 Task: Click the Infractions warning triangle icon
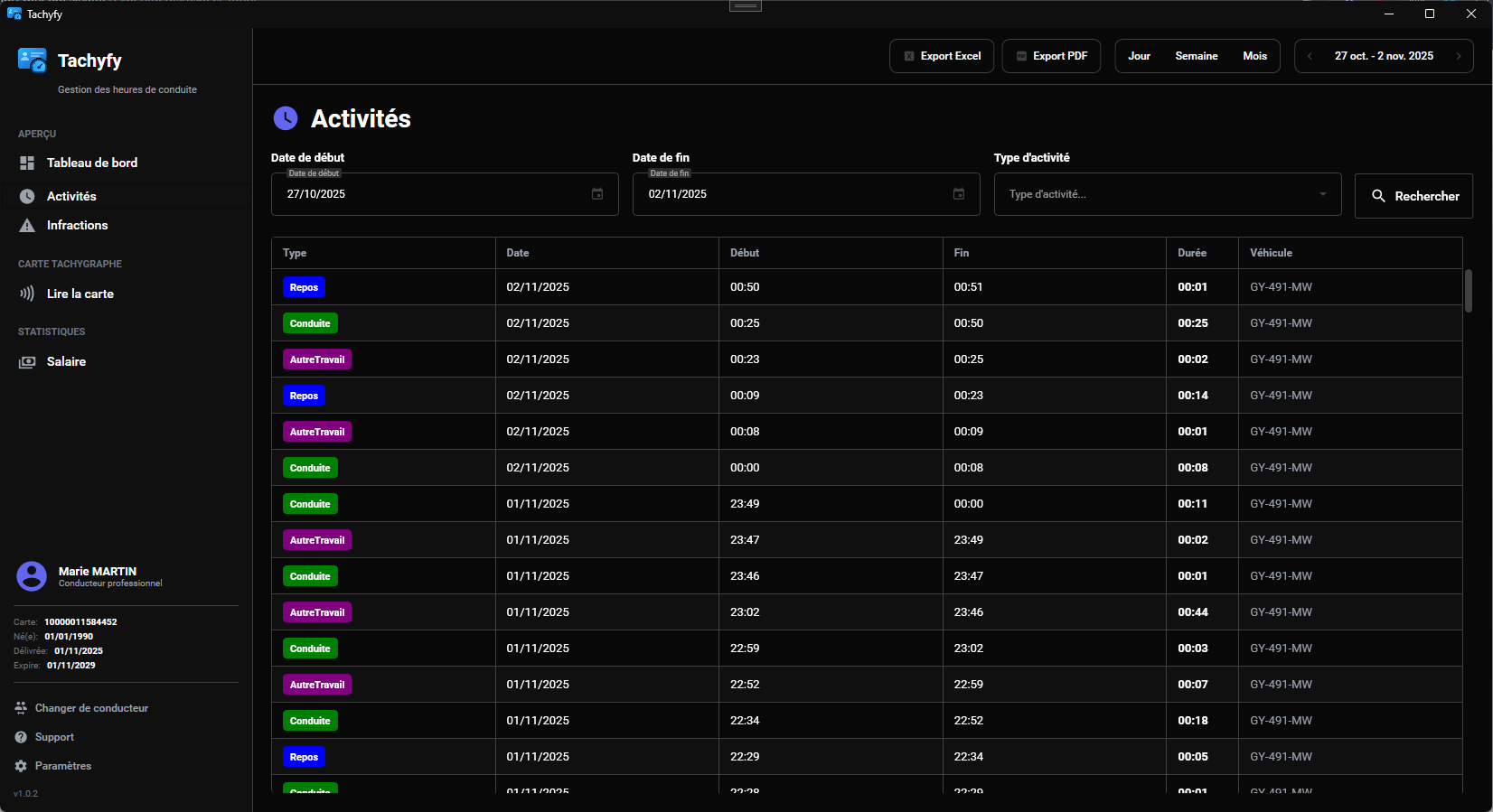point(27,226)
